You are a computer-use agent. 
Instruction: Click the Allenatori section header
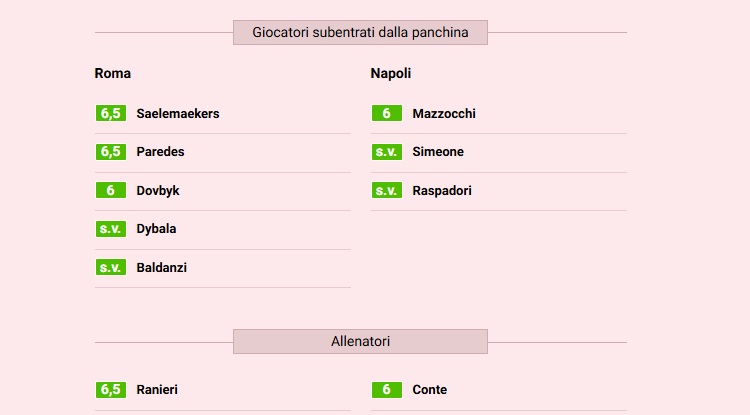coord(360,342)
